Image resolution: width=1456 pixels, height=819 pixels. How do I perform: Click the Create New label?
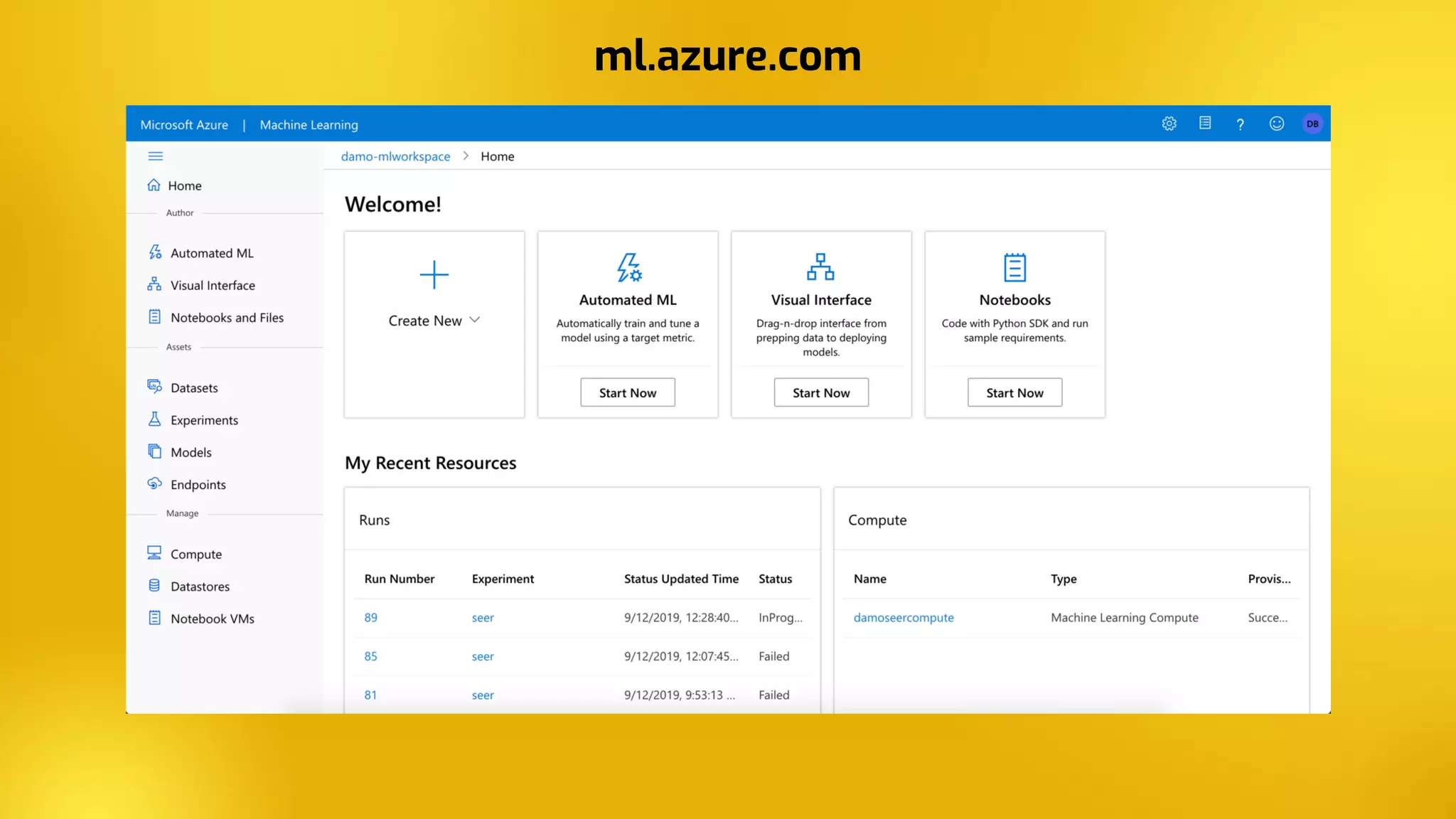pyautogui.click(x=425, y=321)
